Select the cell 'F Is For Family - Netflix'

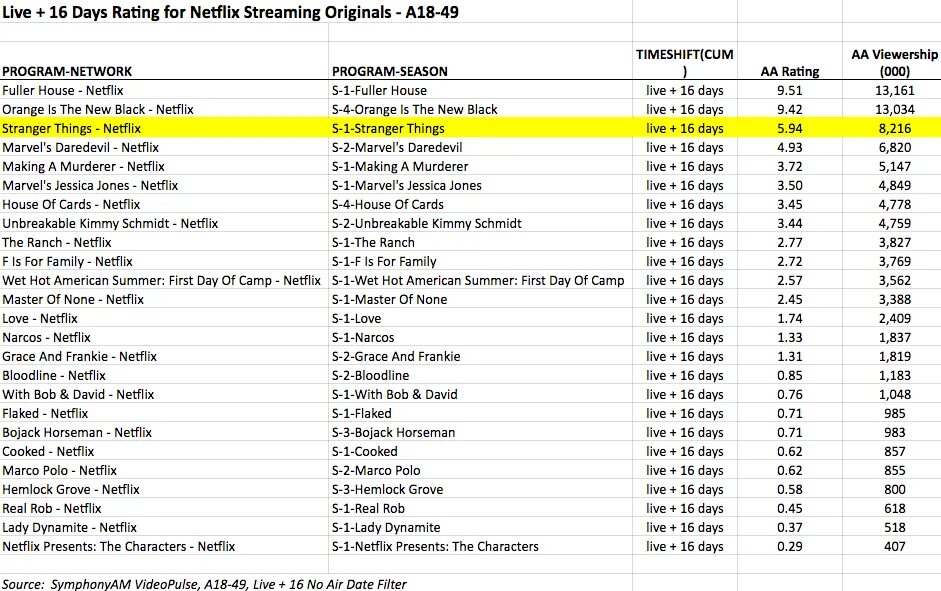click(67, 262)
